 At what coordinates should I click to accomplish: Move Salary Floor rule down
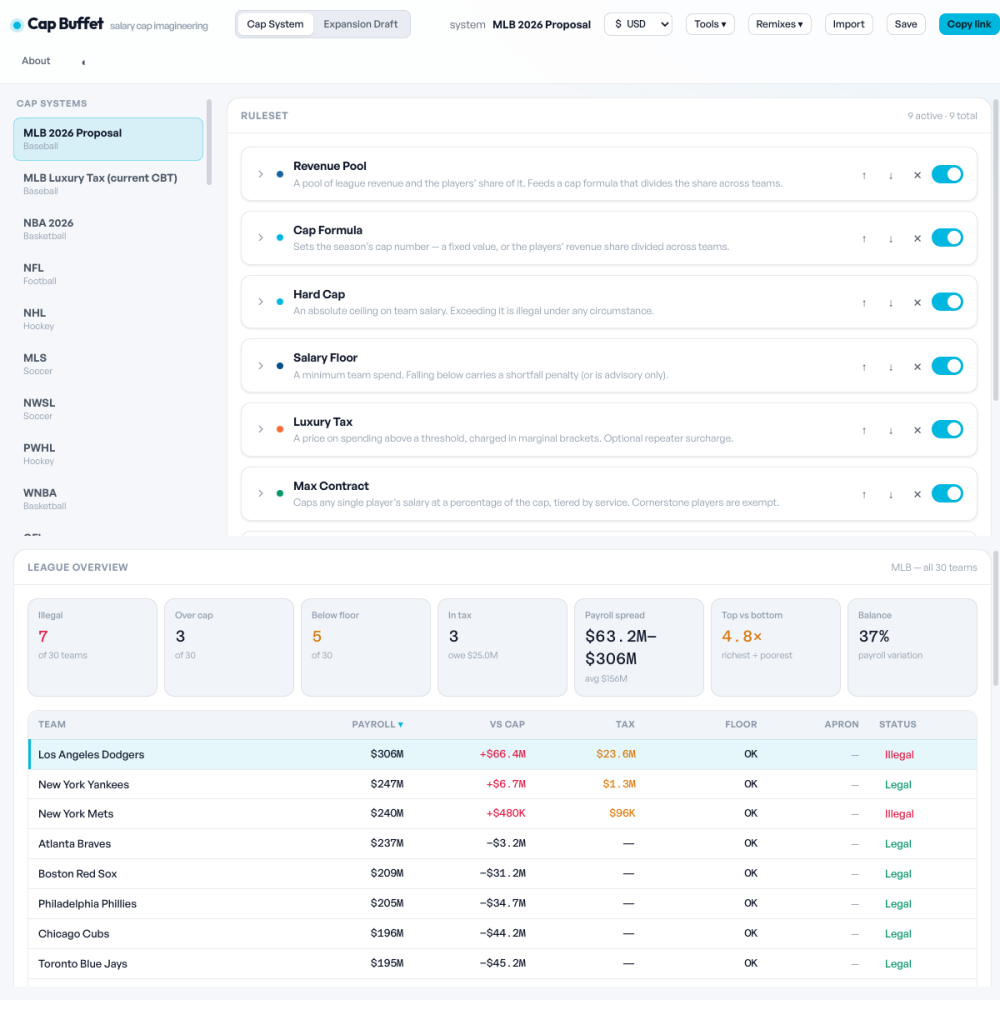click(x=891, y=367)
